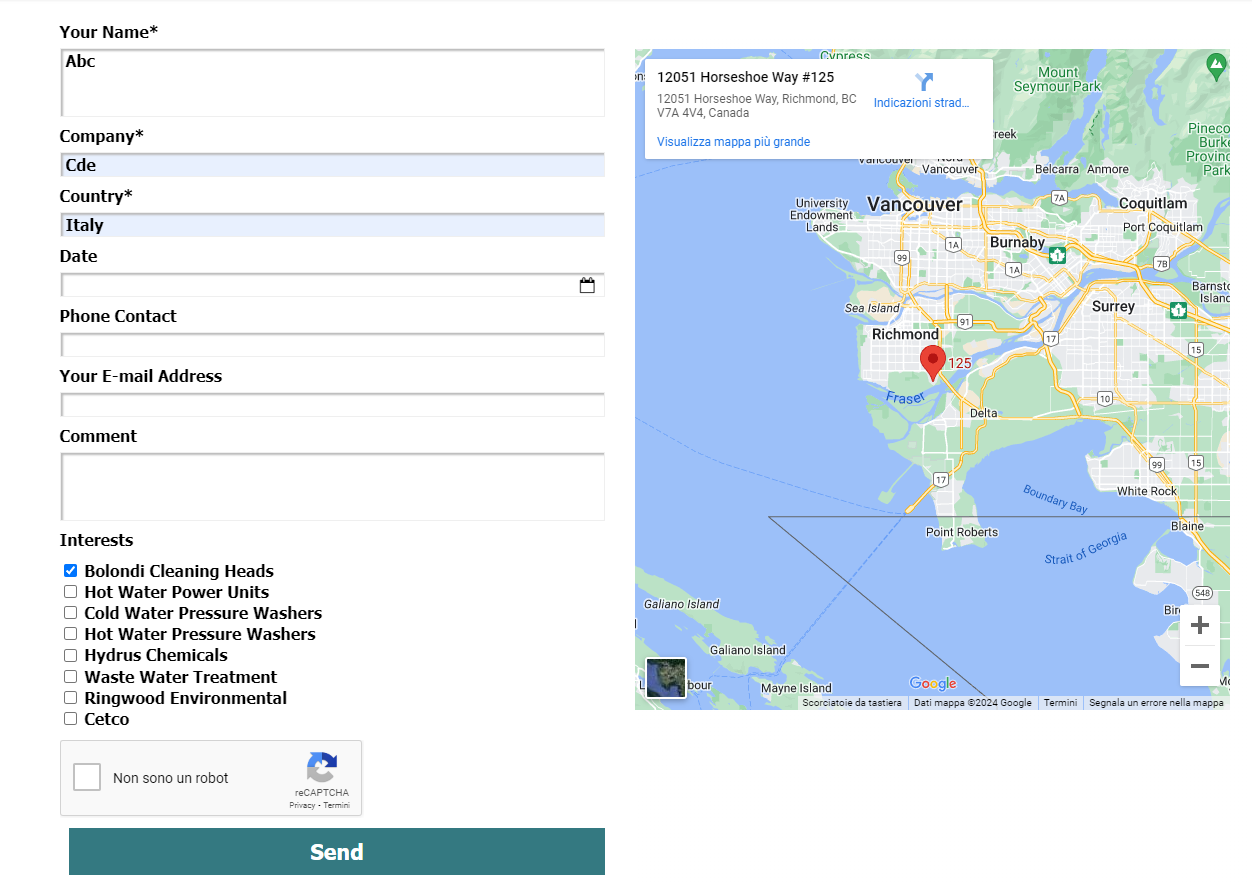Click Richmond label on the map
1252x884 pixels.
905,334
